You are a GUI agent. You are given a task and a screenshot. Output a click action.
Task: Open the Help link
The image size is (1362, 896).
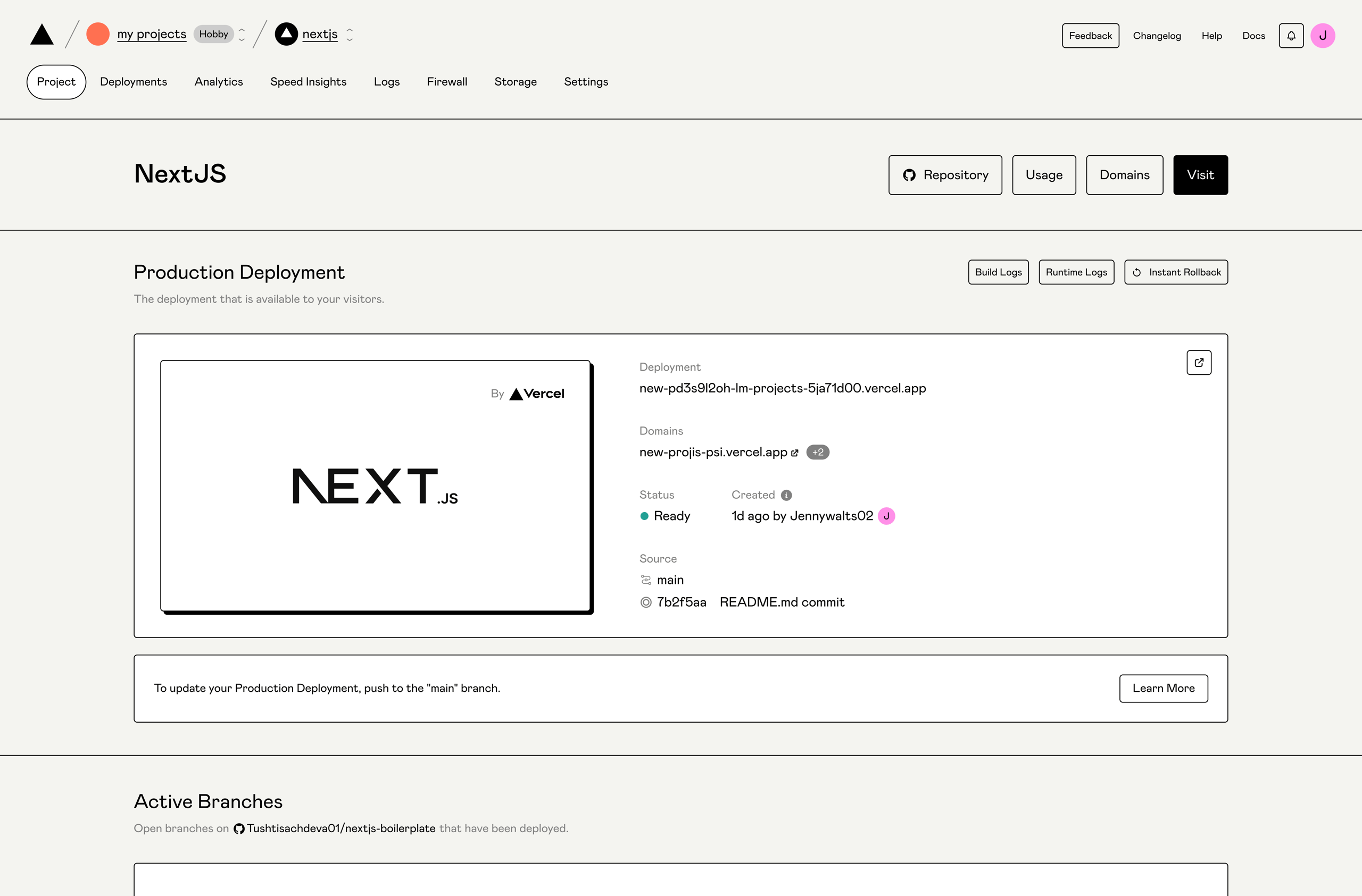[1211, 36]
